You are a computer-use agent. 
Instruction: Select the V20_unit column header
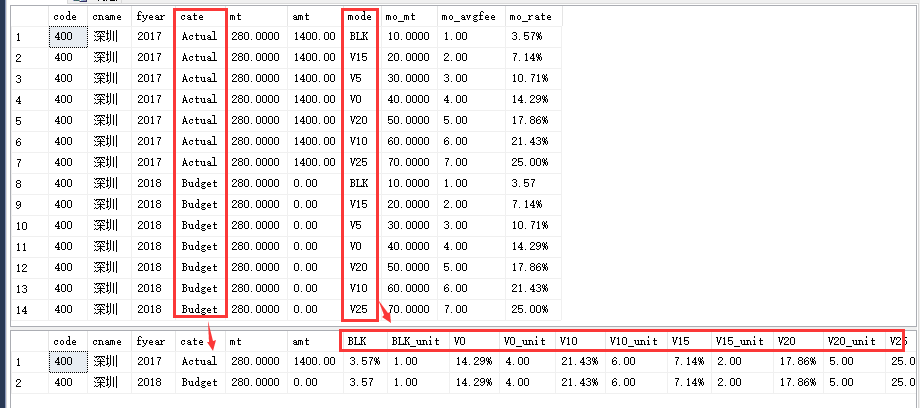850,341
